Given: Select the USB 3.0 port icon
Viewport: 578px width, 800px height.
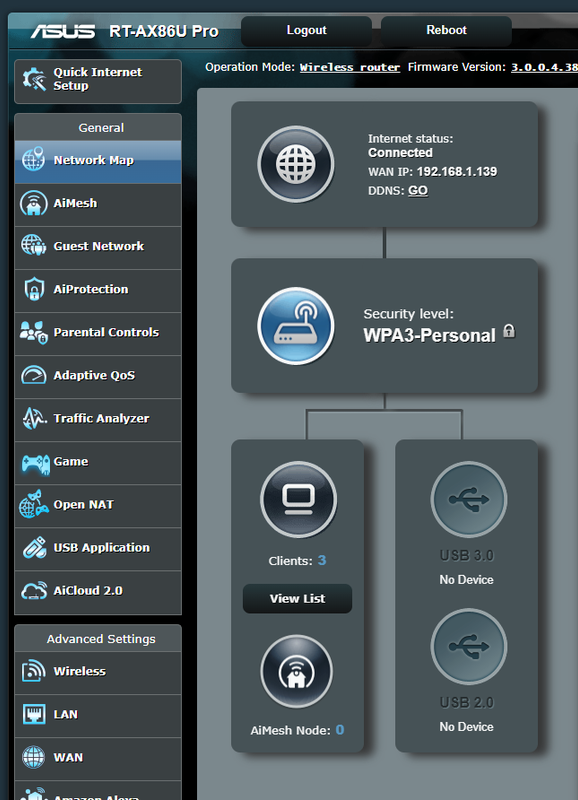Looking at the screenshot, I should 469,499.
